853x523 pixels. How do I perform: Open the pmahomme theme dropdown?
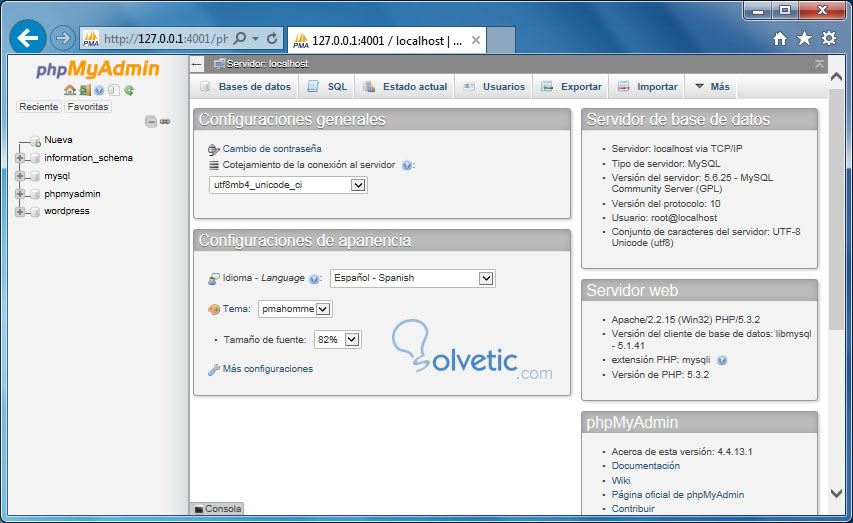point(295,309)
